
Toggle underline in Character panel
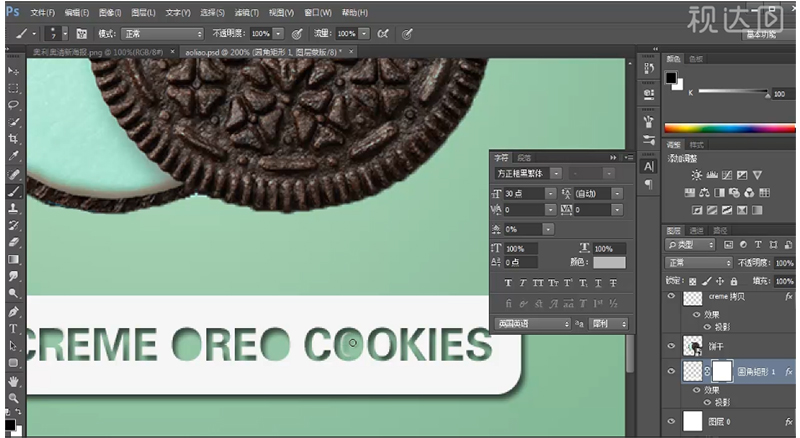tap(598, 283)
